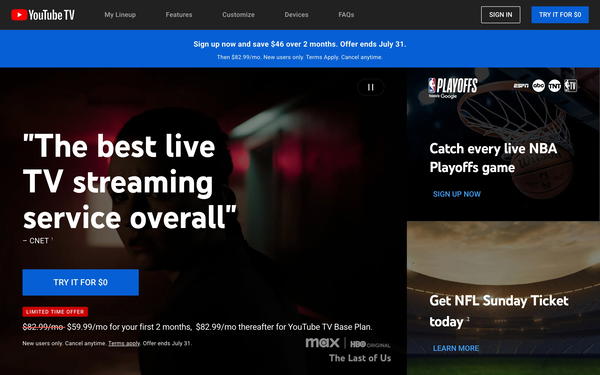Open the FAQs nav item

(x=346, y=15)
